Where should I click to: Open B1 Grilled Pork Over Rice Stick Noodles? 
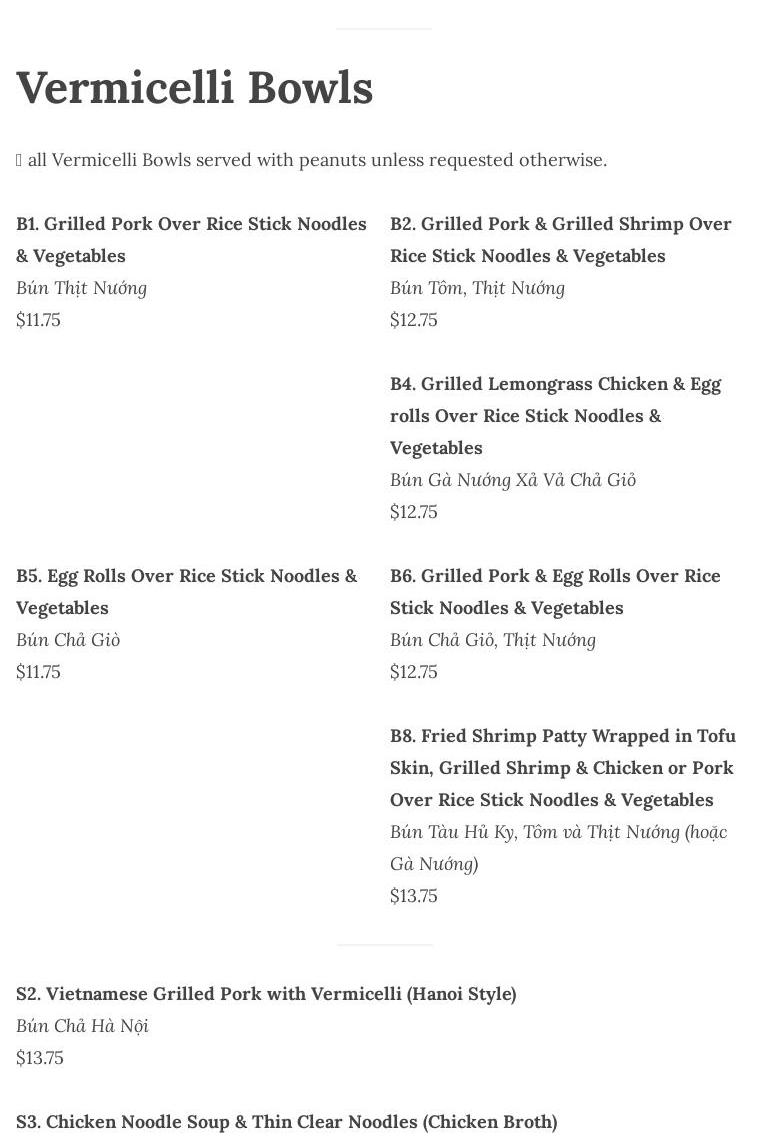(191, 240)
